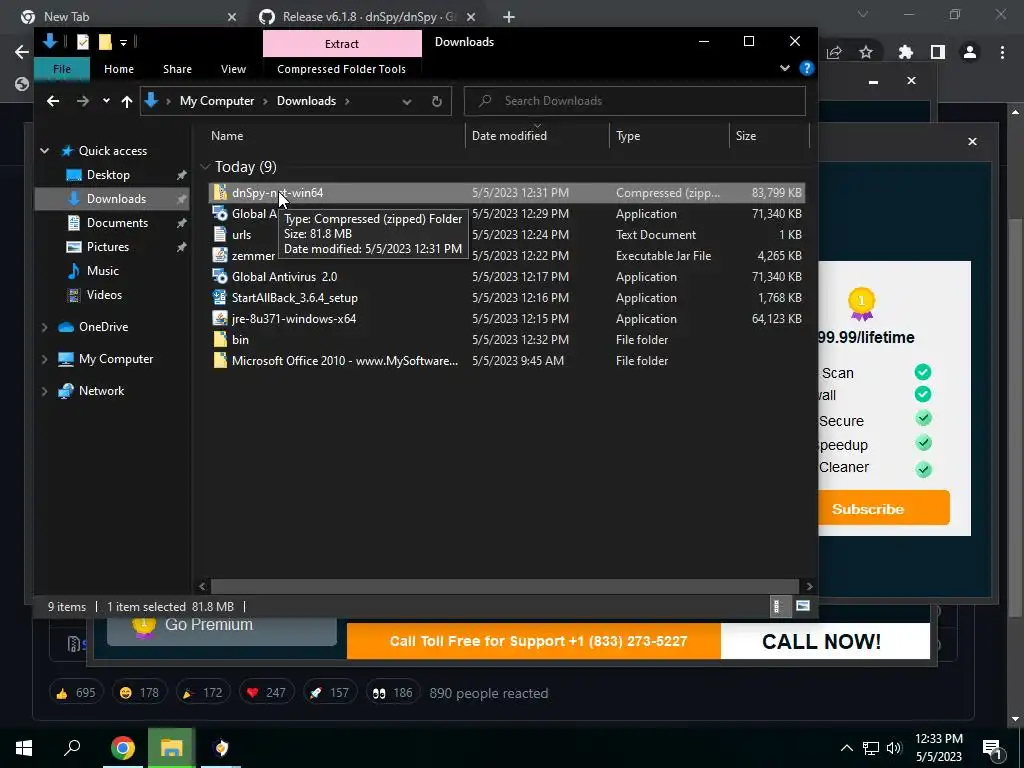Toggle Chrome side panel icon
Viewport: 1024px width, 768px height.
tap(938, 52)
